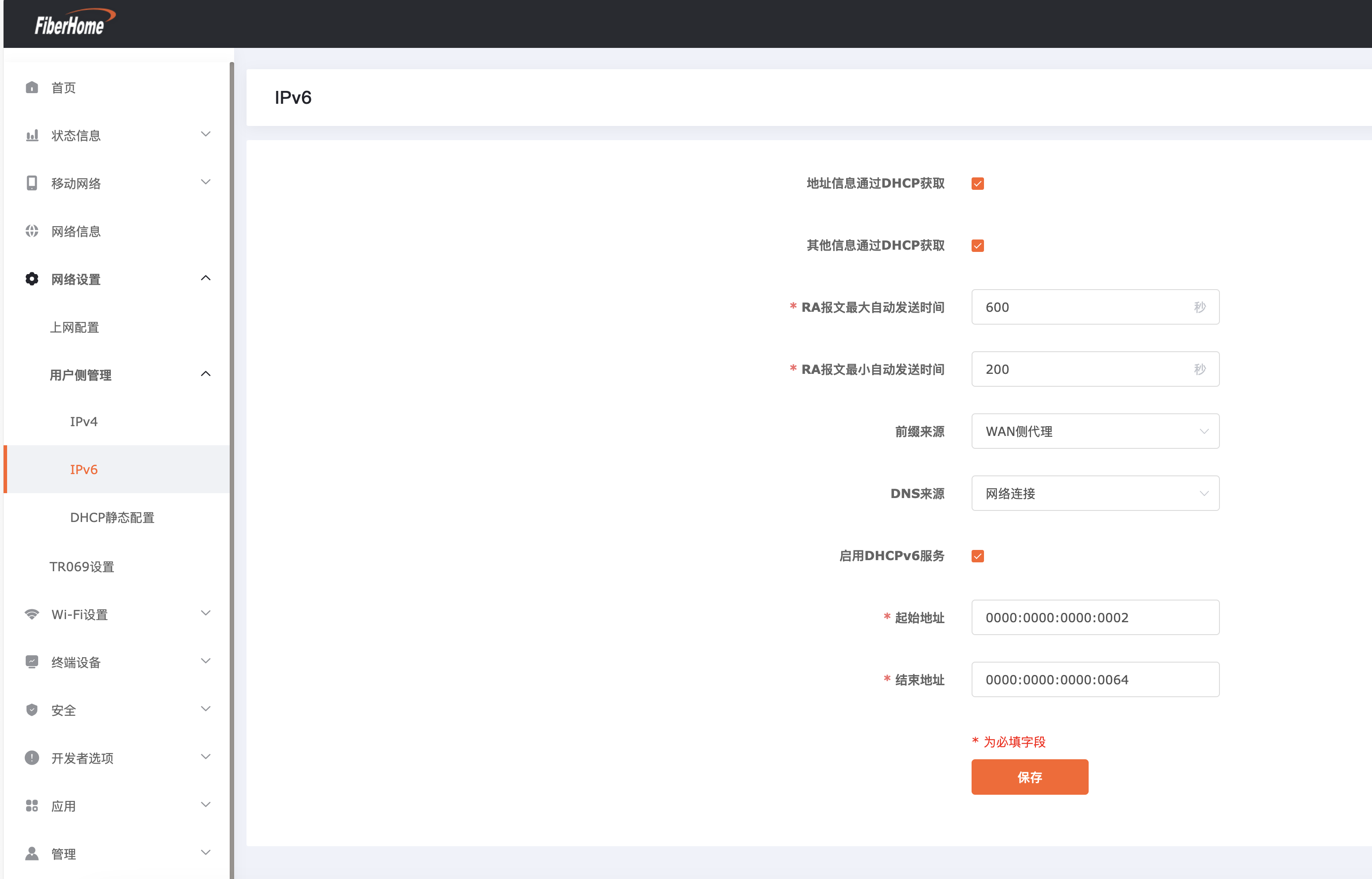Screen dimensions: 1372x879
Task: Click the exclamation icon for 开发者选项
Action: [x=32, y=758]
